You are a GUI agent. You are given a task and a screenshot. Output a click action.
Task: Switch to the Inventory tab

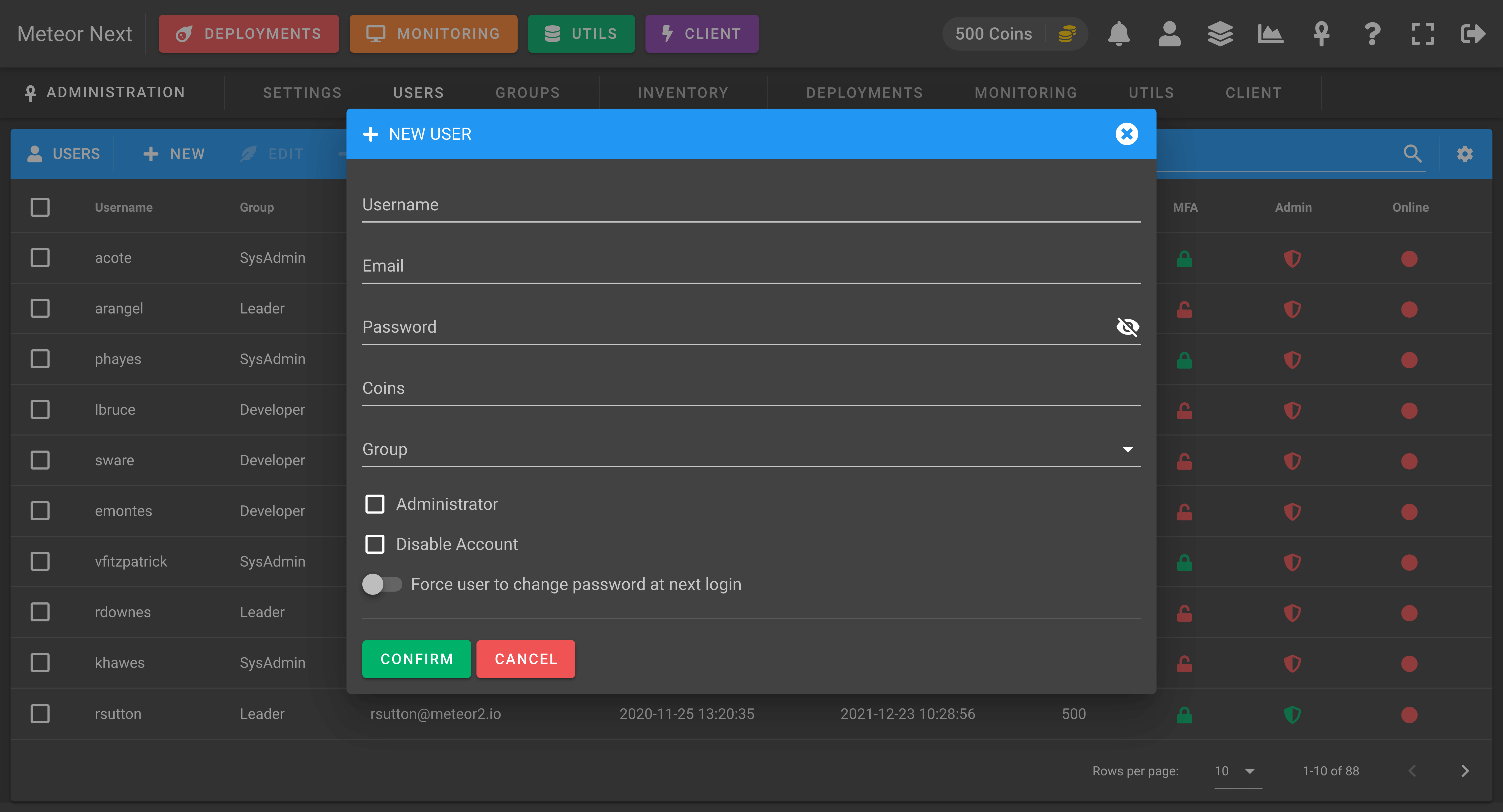[x=683, y=93]
